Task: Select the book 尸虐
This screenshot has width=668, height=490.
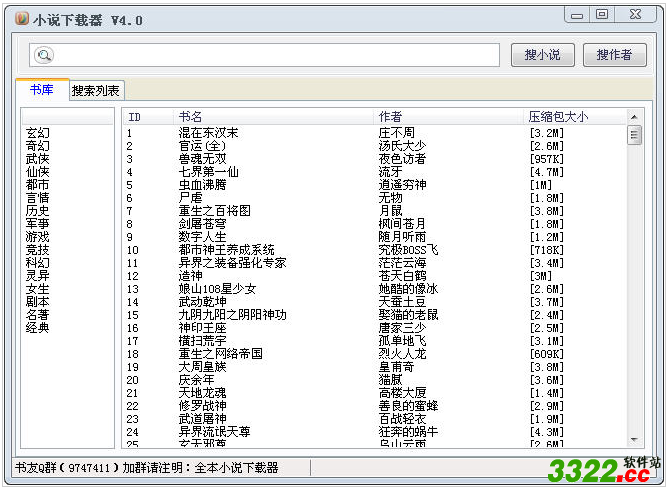Action: [x=190, y=198]
